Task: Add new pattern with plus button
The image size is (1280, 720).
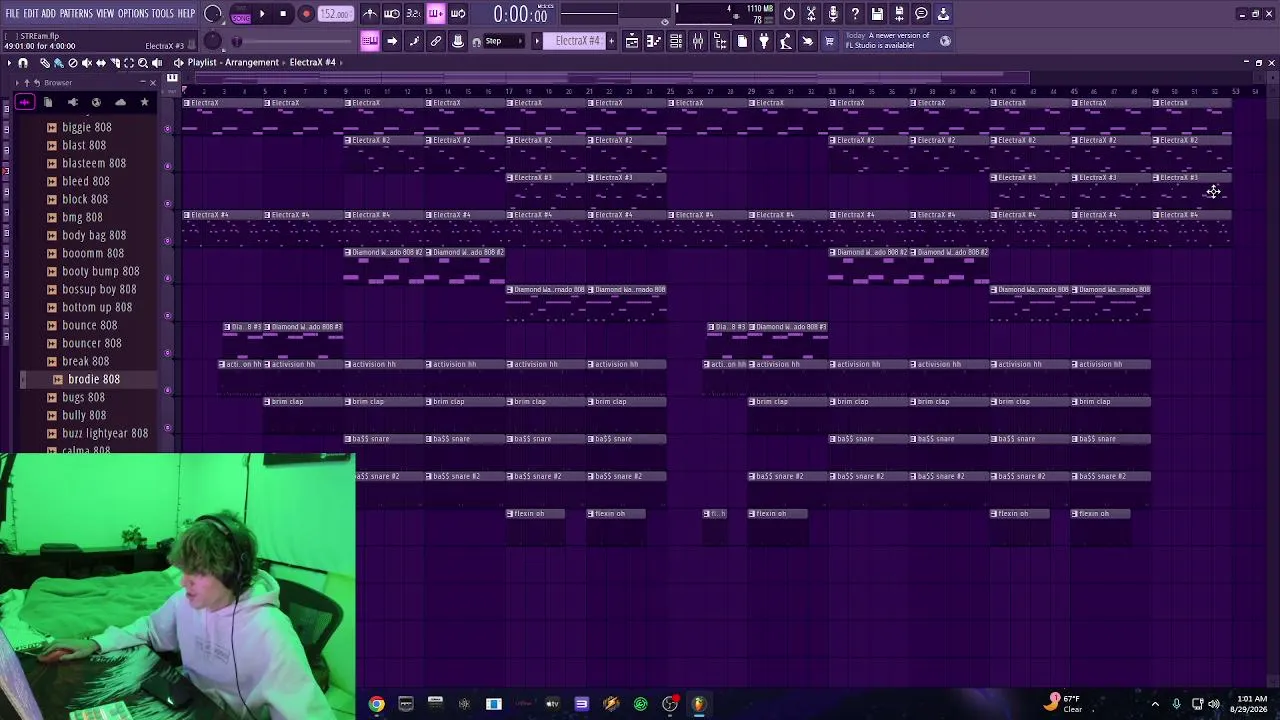Action: click(x=610, y=41)
